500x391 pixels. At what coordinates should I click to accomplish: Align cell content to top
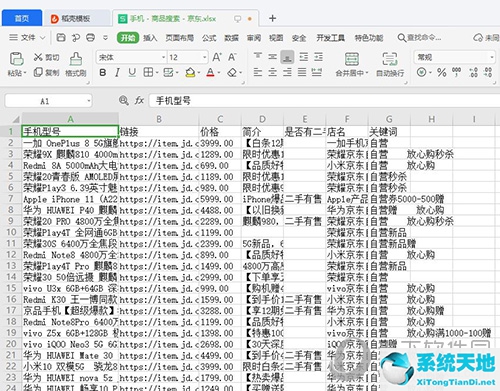257,57
